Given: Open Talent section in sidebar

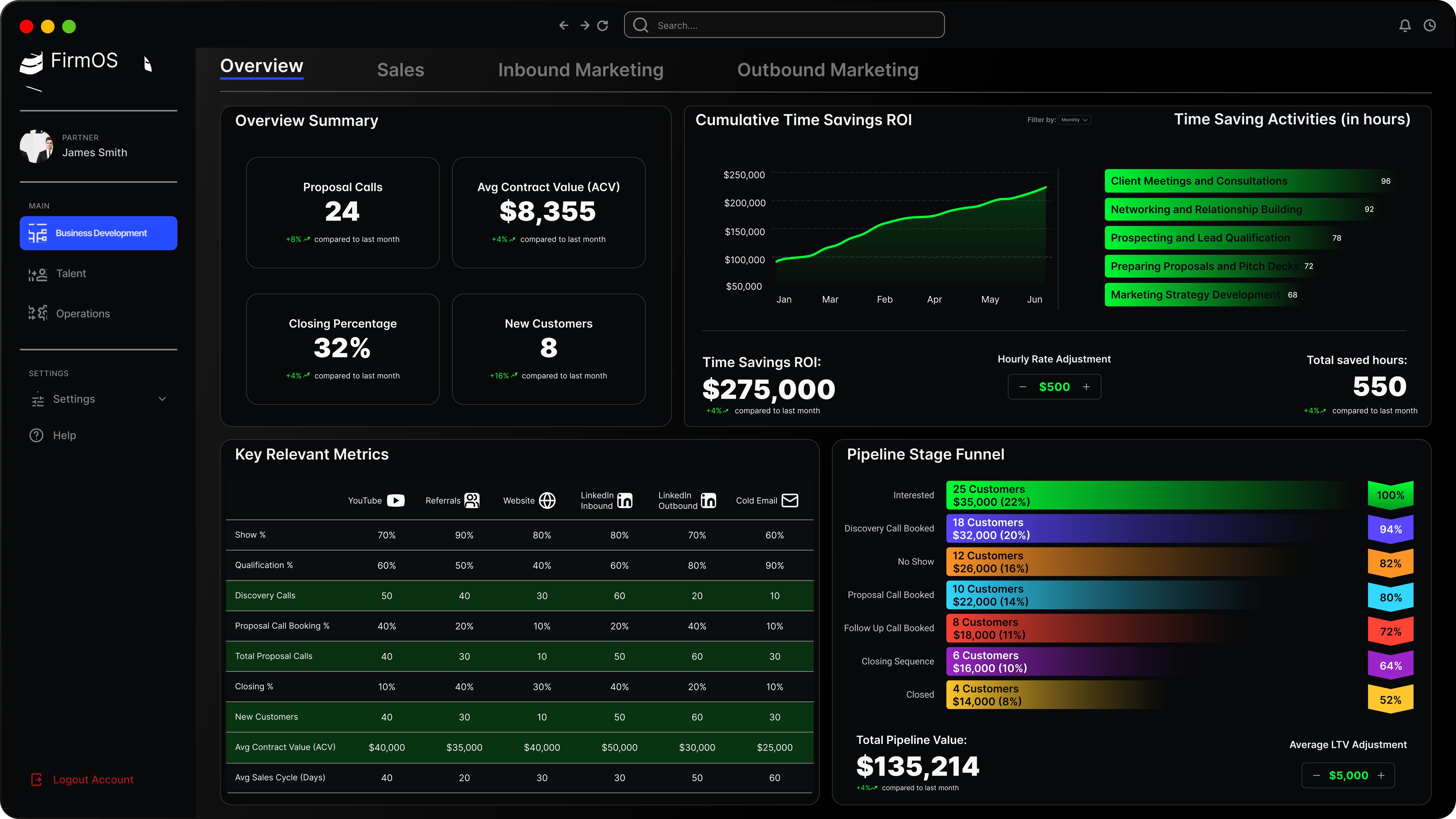Looking at the screenshot, I should (x=71, y=273).
